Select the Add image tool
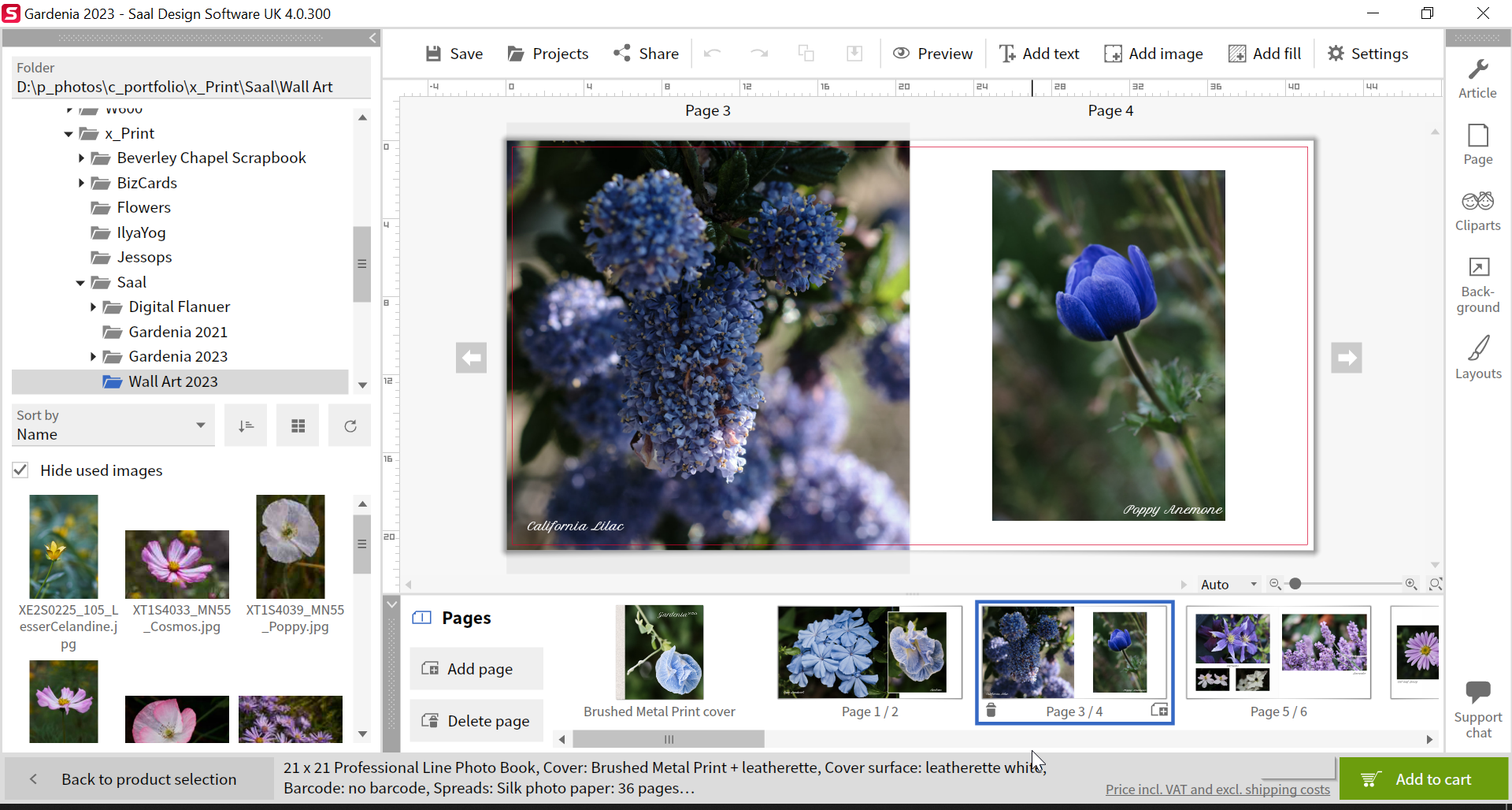This screenshot has width=1512, height=810. (1154, 53)
